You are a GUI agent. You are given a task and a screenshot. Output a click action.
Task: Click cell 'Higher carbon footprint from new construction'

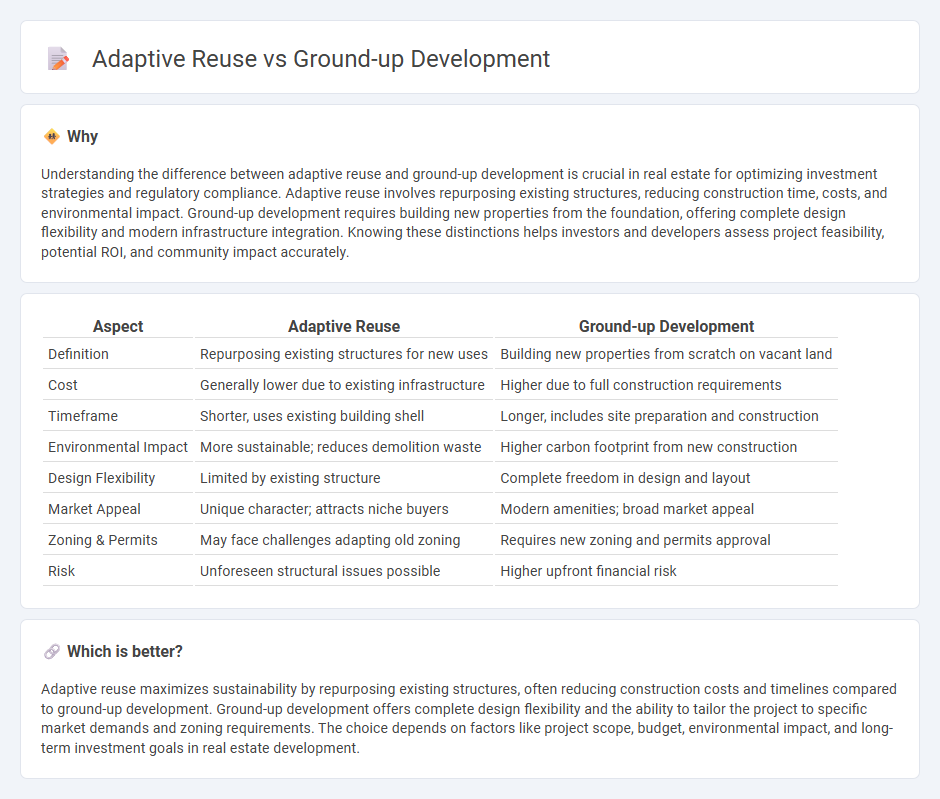click(666, 447)
